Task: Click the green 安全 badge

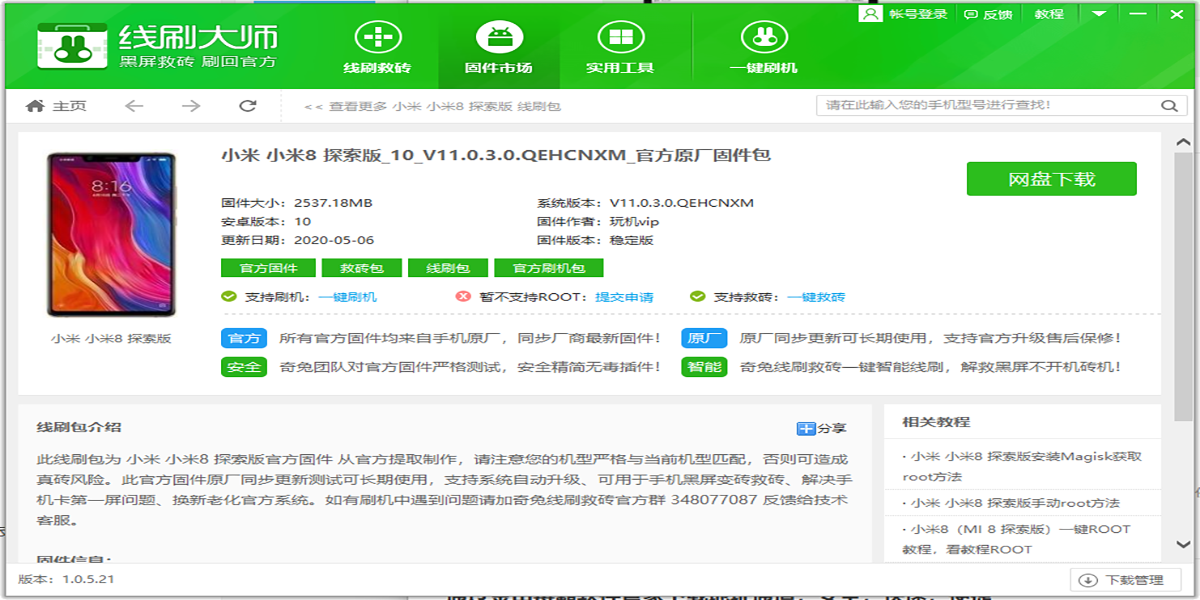Action: pos(244,367)
